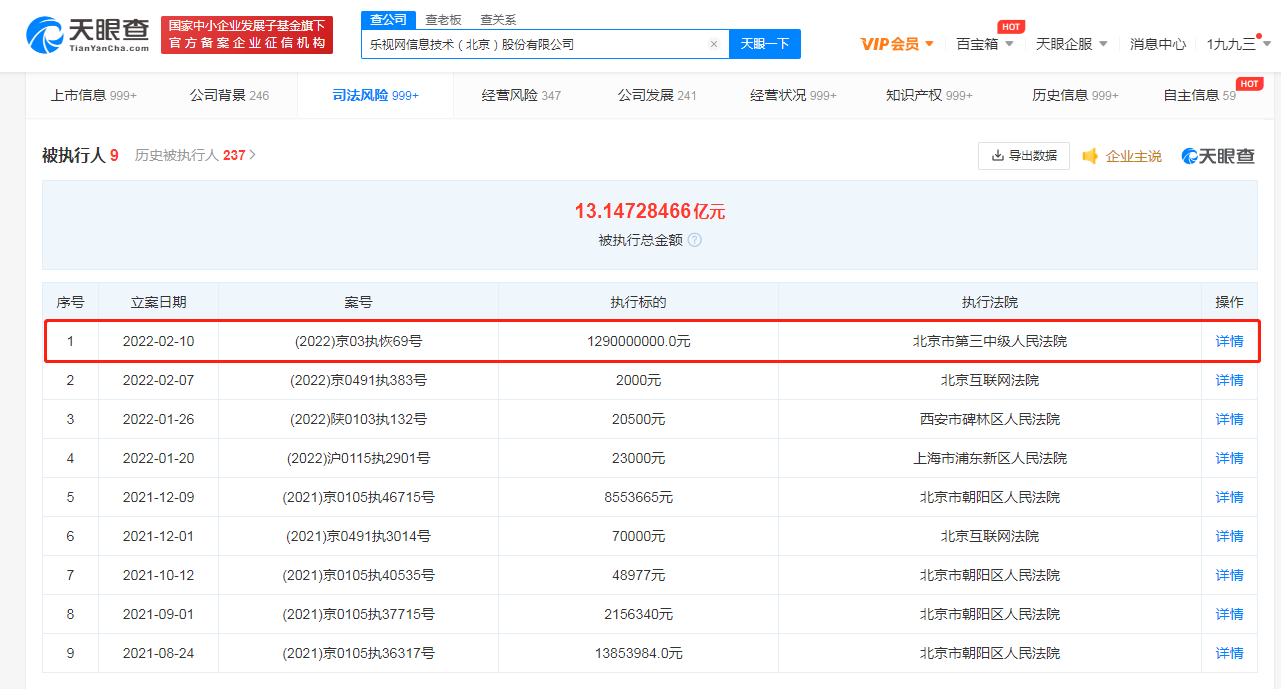Select 查关系 search tab
Screen dimensions: 1281x689
coord(498,20)
